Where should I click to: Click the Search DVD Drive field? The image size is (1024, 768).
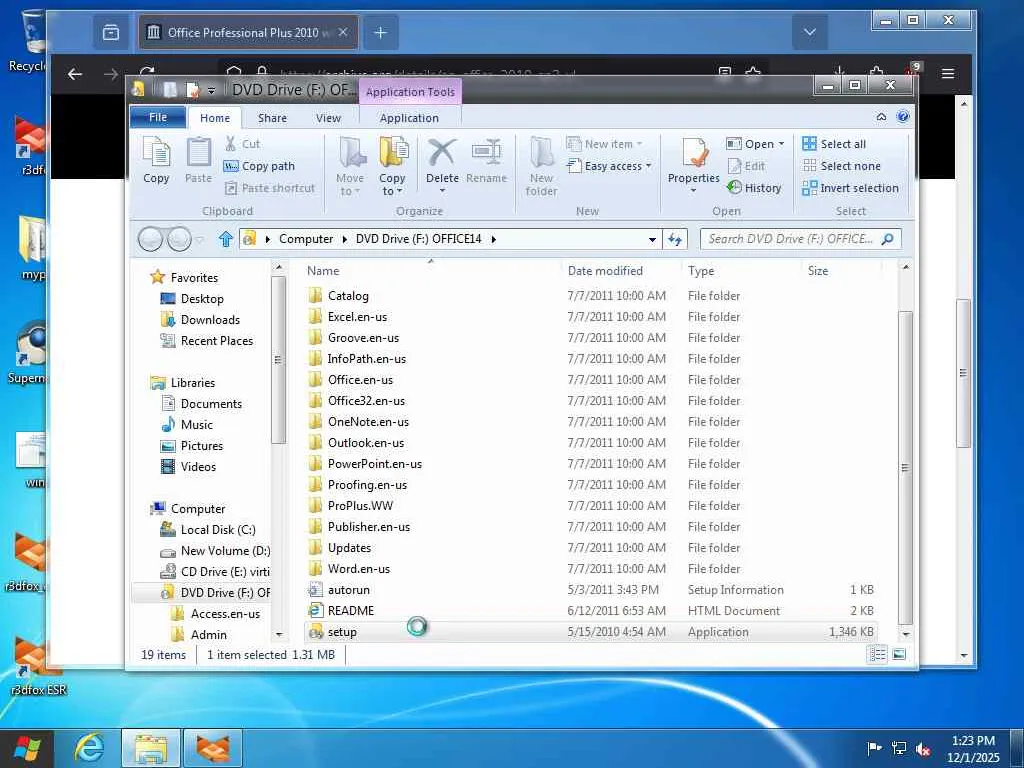point(801,239)
